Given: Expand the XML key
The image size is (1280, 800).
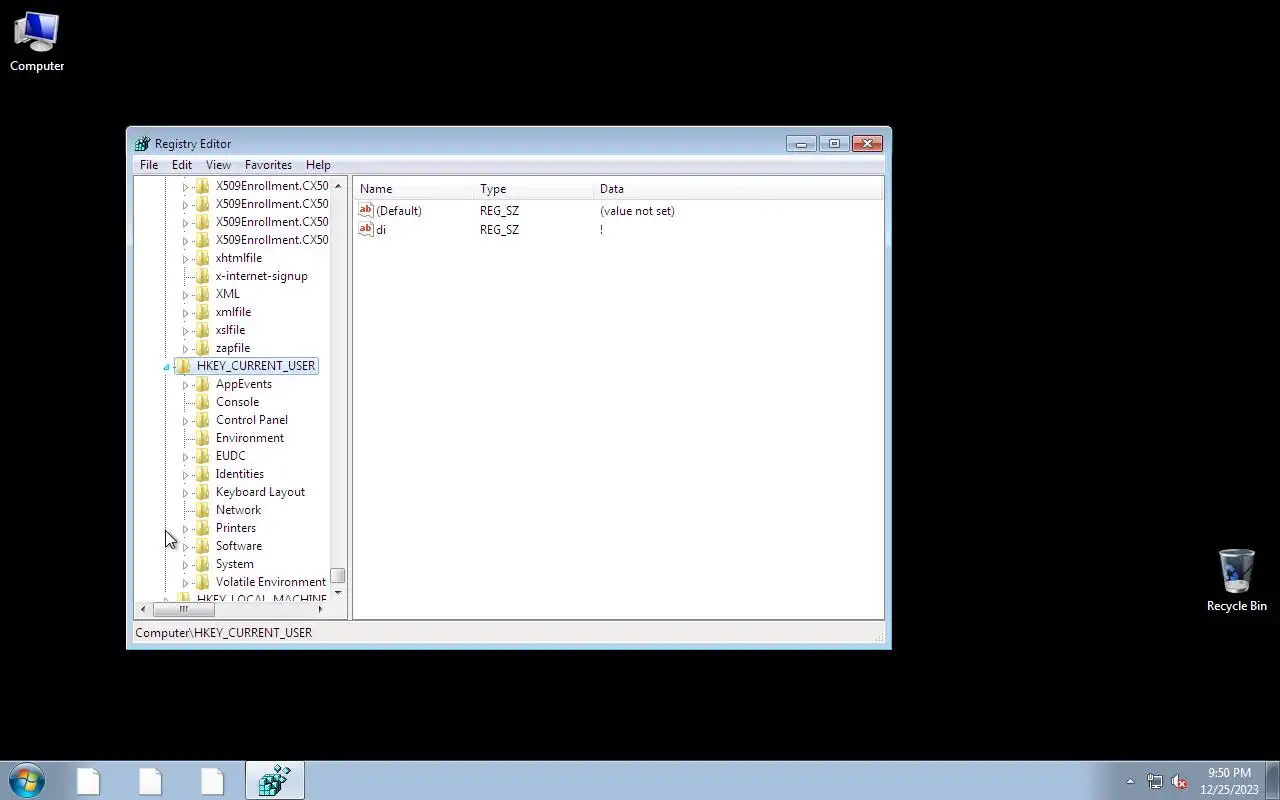Looking at the screenshot, I should point(185,295).
